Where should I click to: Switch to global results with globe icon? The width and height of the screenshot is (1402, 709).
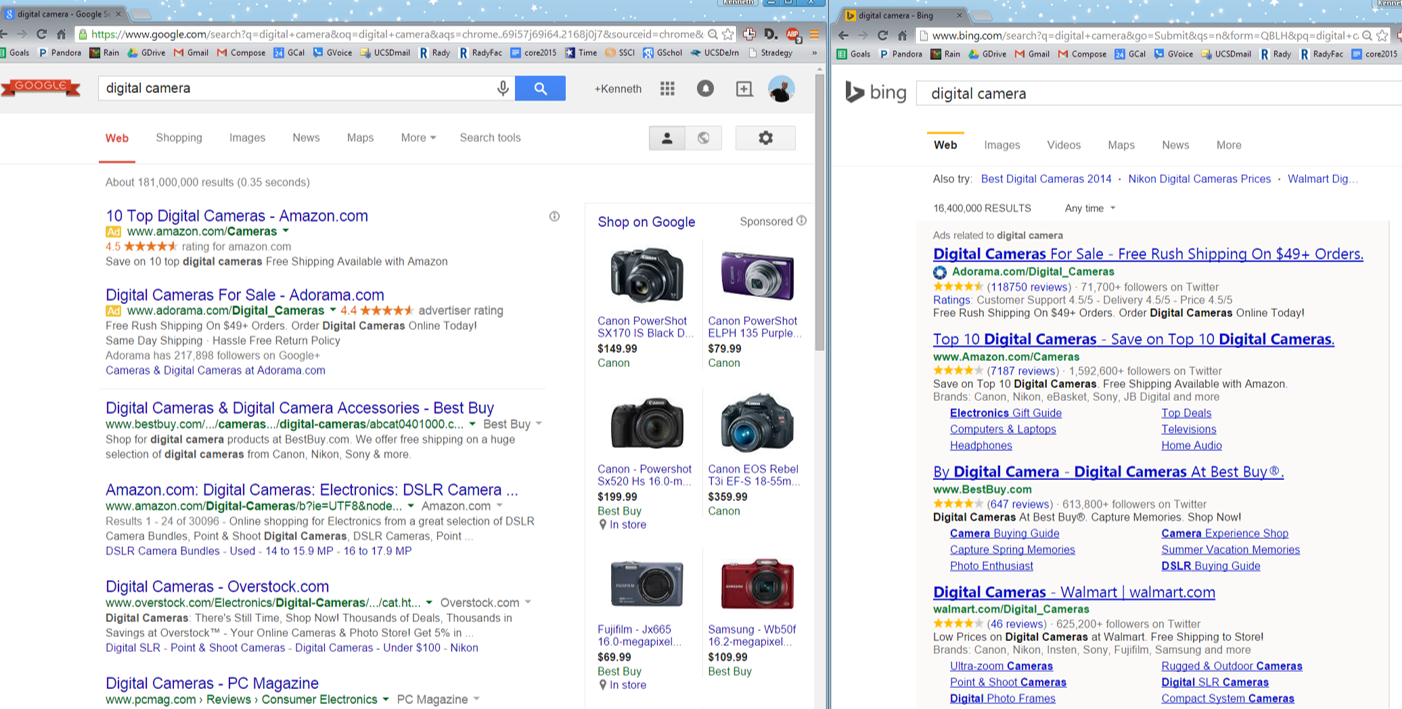[703, 138]
